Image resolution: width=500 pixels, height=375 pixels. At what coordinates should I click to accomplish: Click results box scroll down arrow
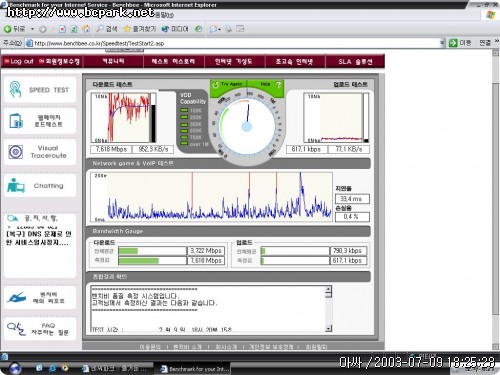pos(329,328)
